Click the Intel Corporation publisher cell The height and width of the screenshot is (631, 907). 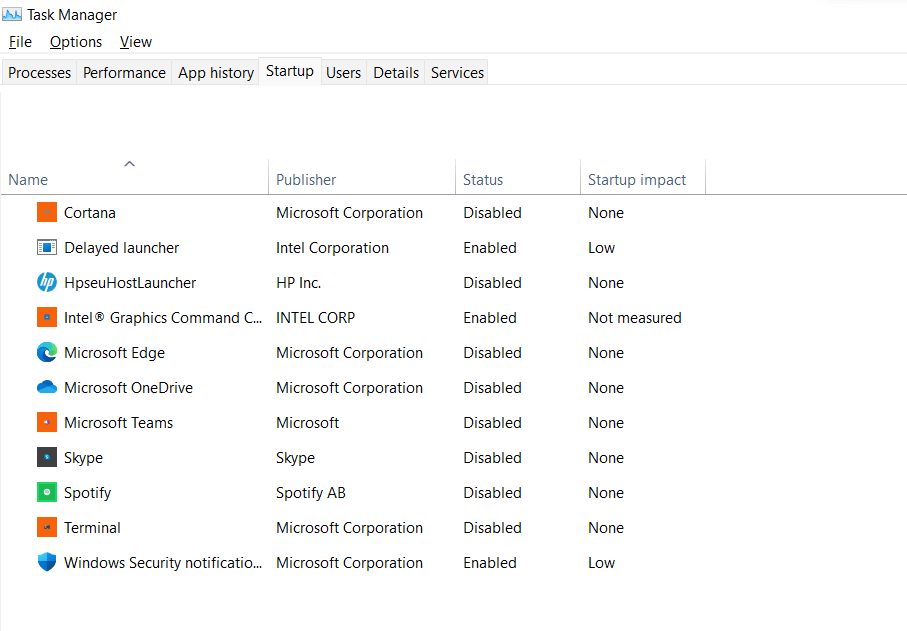tap(332, 248)
